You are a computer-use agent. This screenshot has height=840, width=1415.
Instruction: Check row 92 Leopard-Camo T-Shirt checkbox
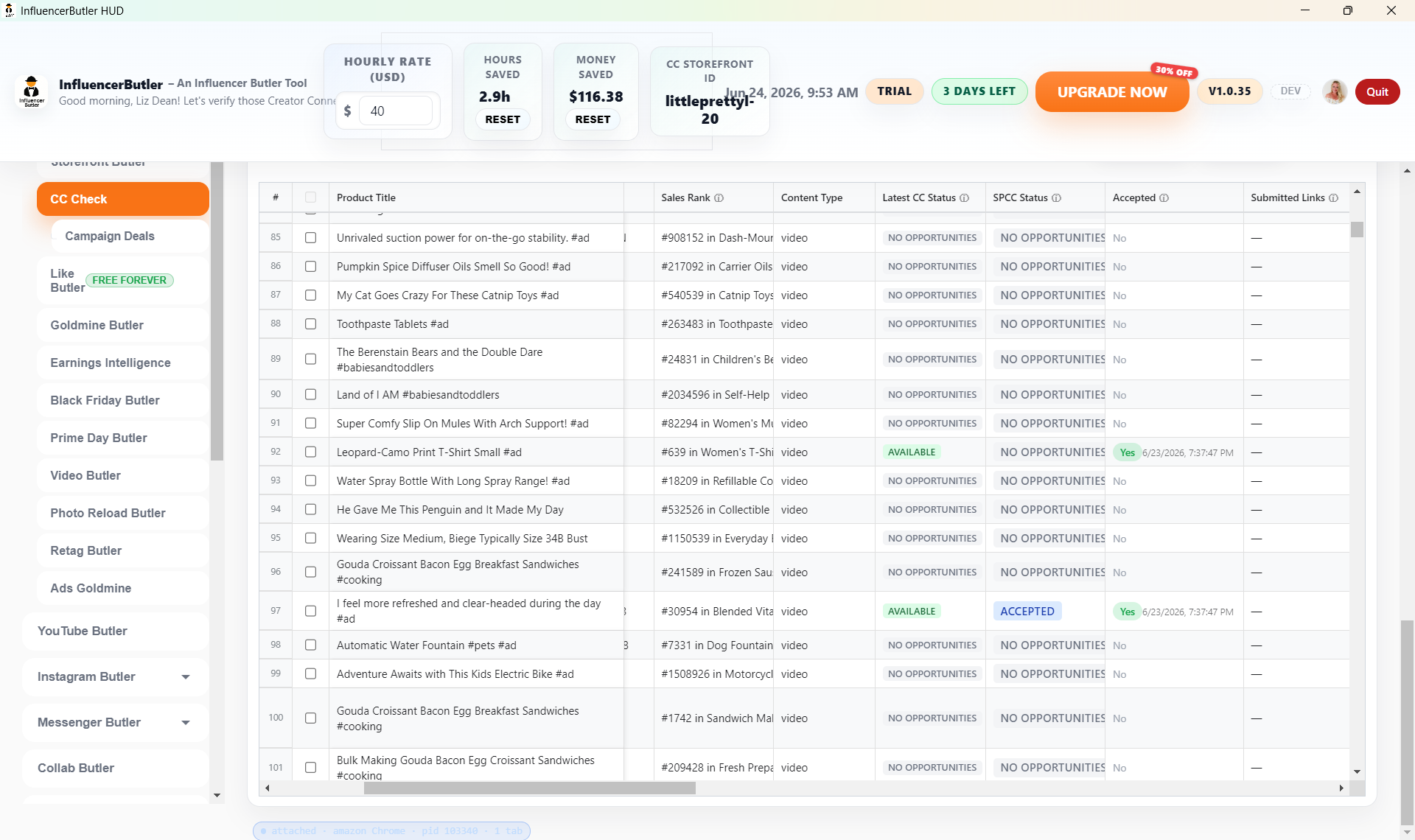310,452
